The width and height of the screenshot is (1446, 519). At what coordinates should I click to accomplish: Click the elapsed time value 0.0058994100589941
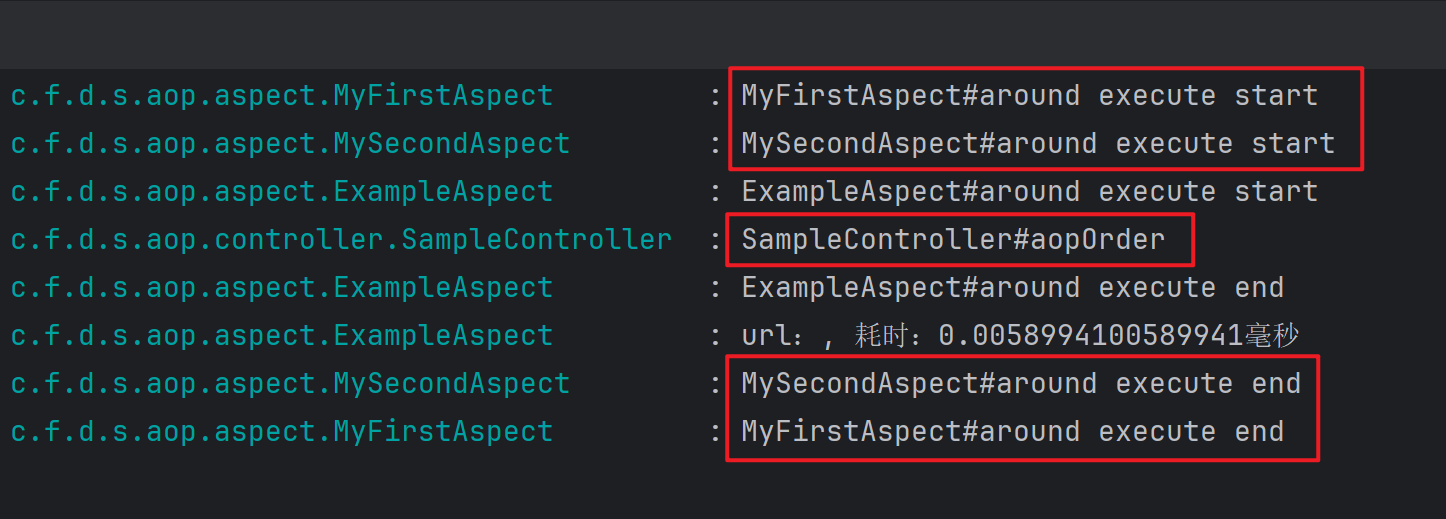1090,336
